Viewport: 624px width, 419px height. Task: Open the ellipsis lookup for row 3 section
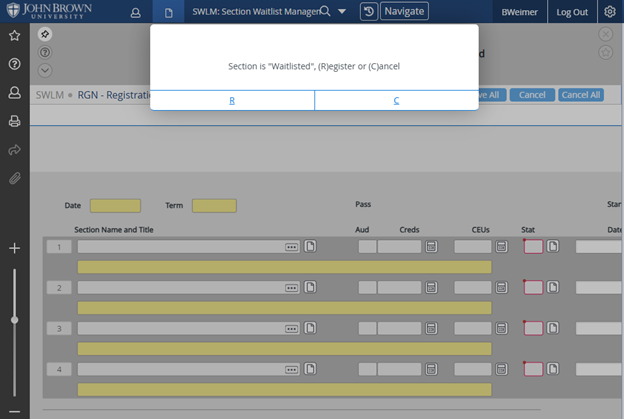tap(291, 328)
